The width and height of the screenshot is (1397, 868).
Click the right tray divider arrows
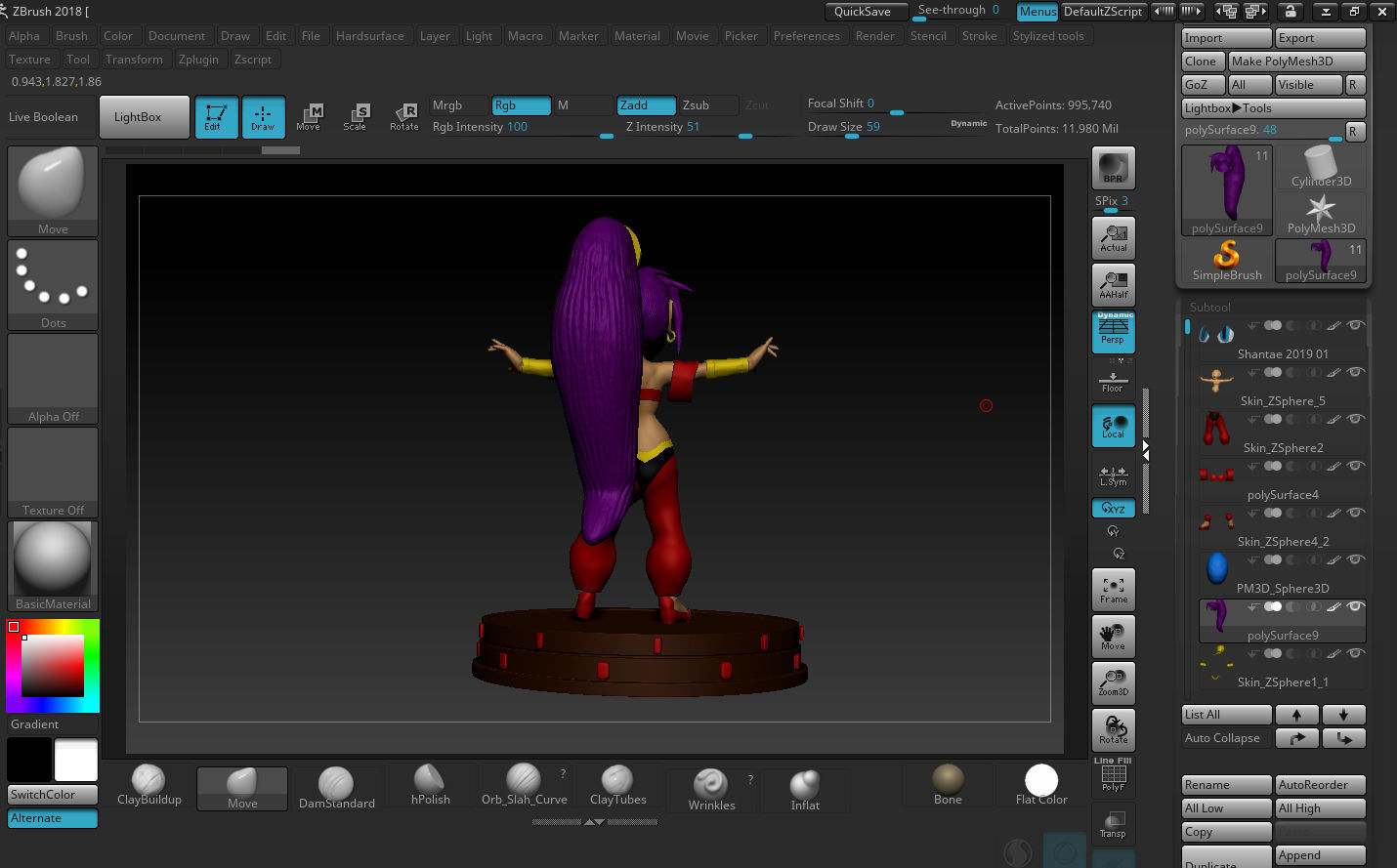click(1145, 451)
